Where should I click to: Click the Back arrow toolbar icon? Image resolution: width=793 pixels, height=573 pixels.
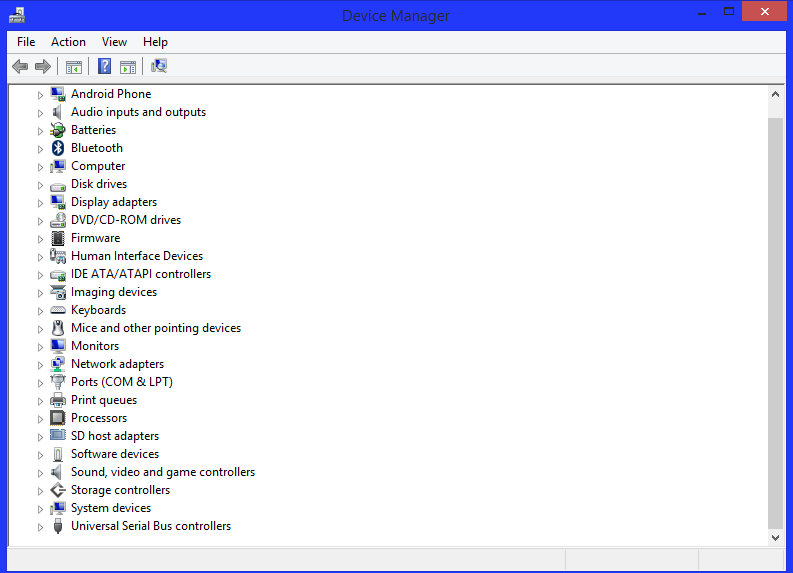point(20,66)
